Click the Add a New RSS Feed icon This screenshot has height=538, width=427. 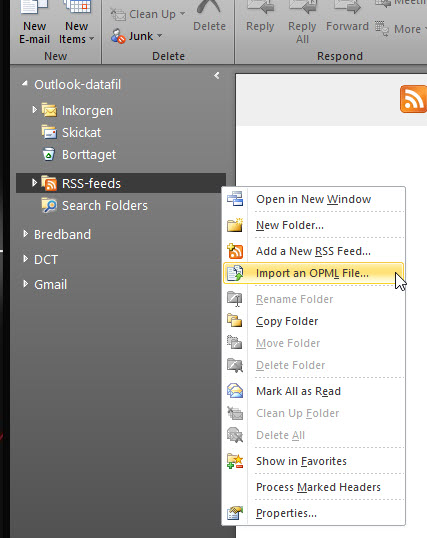coord(235,251)
